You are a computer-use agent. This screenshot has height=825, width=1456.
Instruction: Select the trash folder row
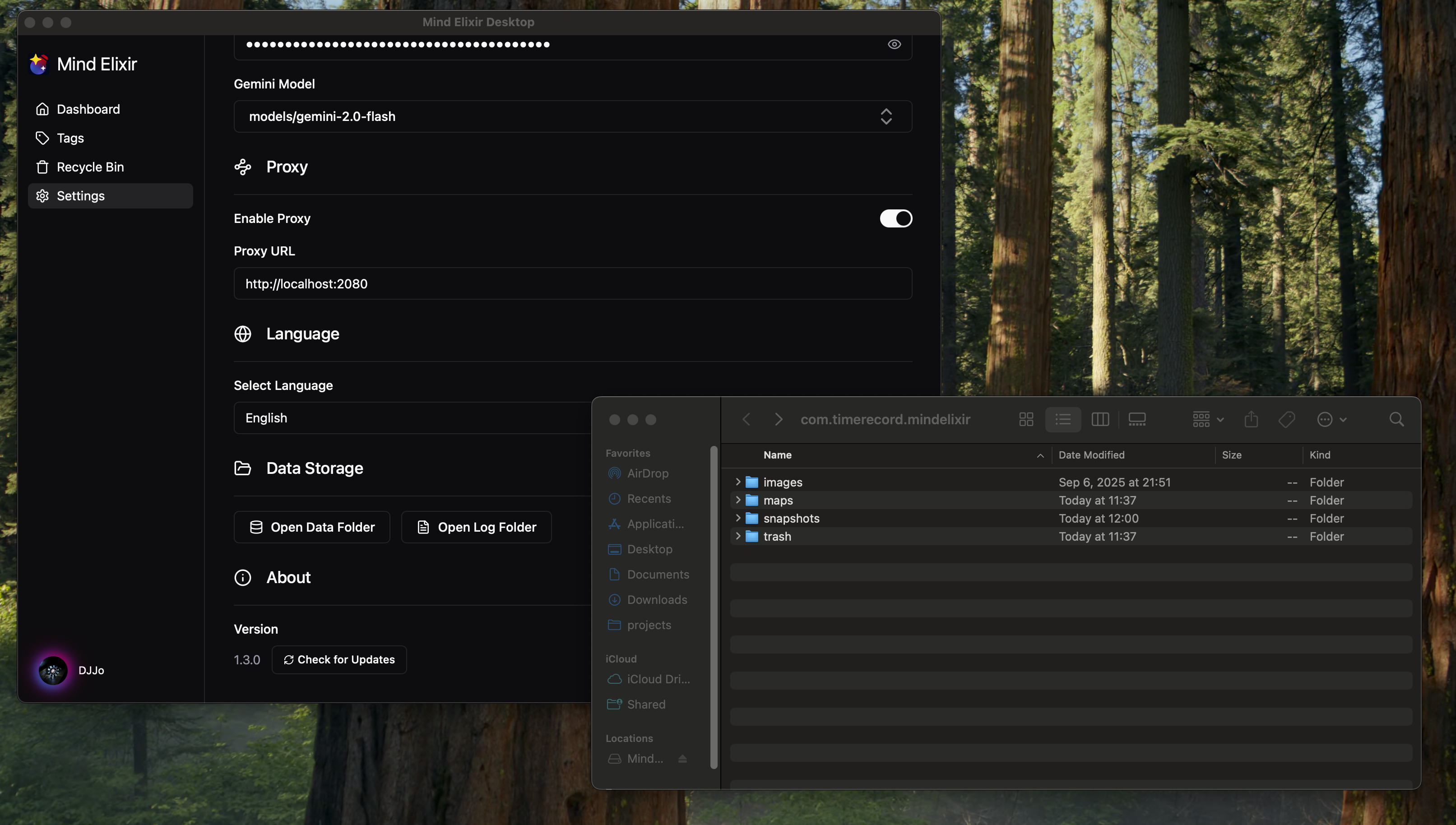click(x=1071, y=537)
